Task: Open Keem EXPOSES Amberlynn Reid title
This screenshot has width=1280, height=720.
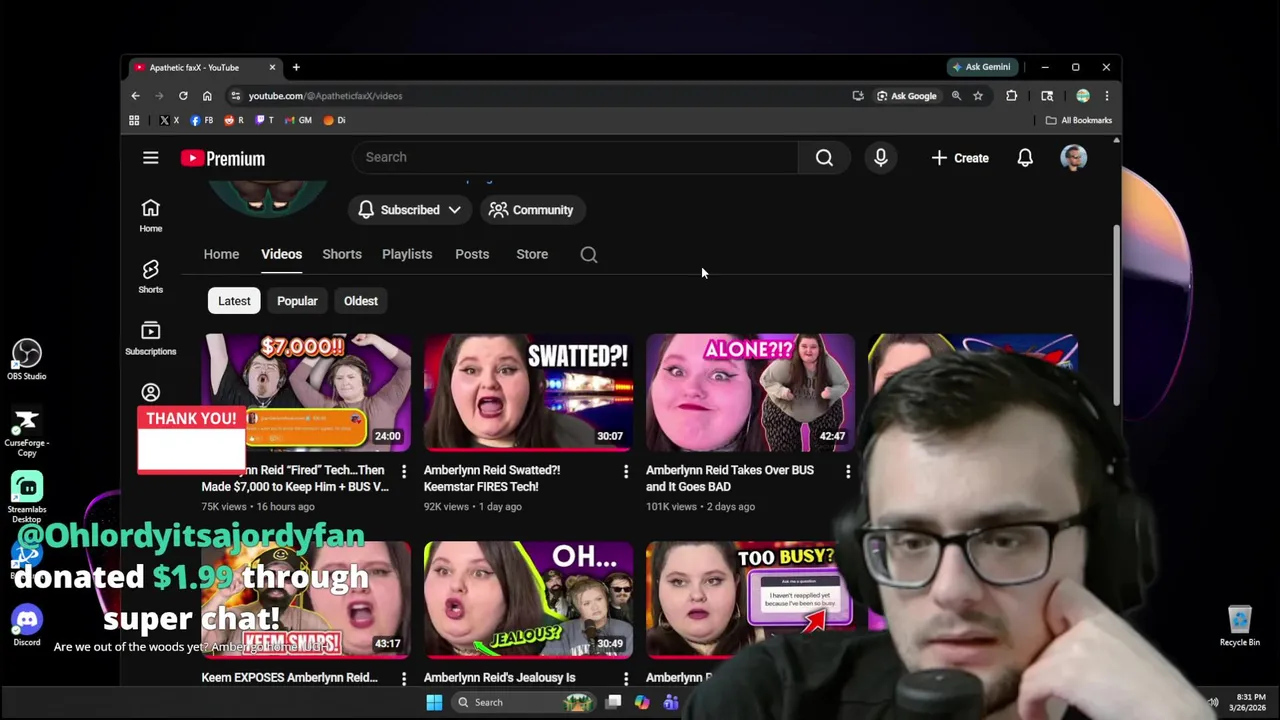Action: point(290,678)
